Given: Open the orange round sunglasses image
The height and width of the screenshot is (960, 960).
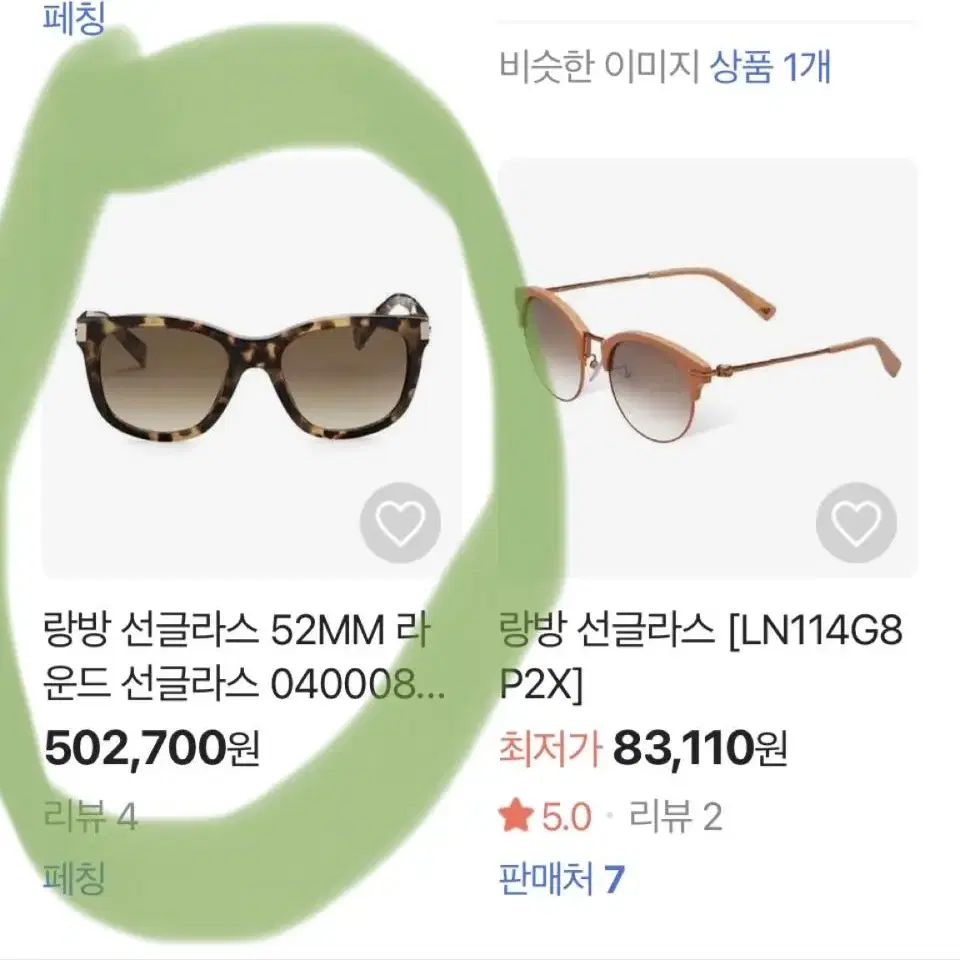Looking at the screenshot, I should pyautogui.click(x=708, y=368).
